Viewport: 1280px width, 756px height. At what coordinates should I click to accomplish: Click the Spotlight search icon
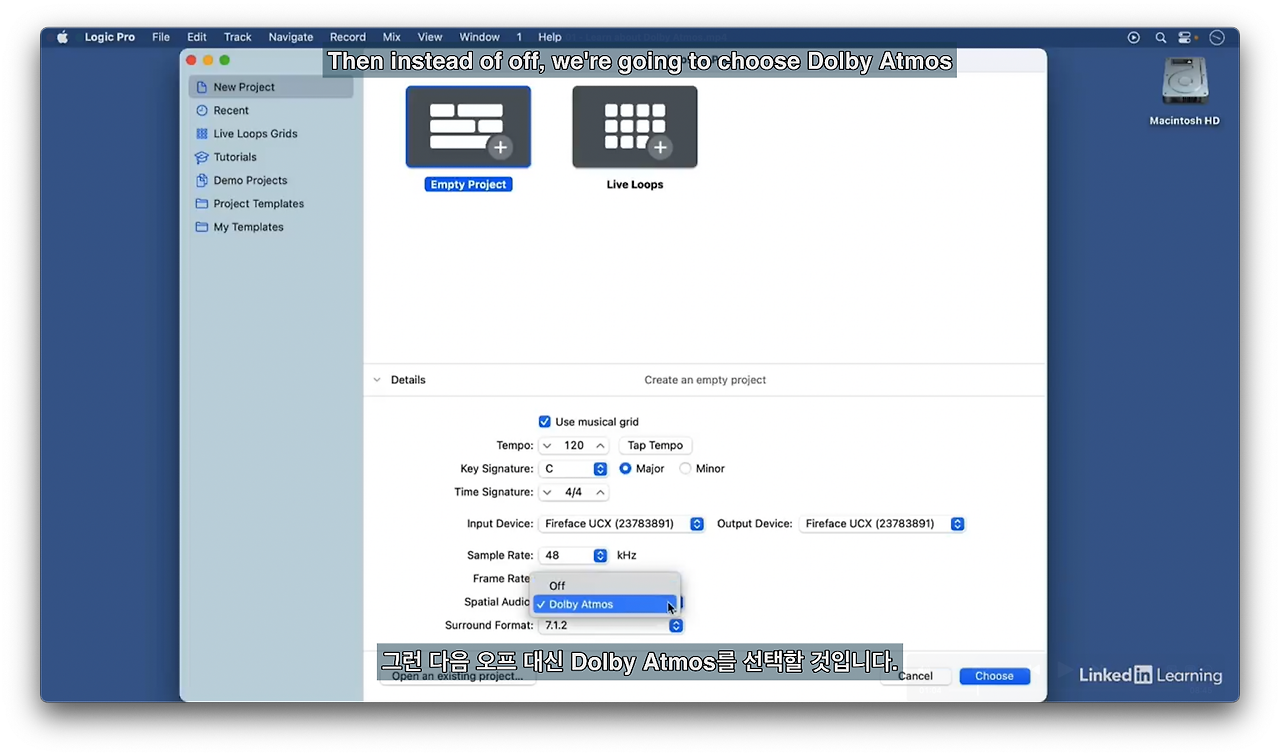[x=1161, y=37]
